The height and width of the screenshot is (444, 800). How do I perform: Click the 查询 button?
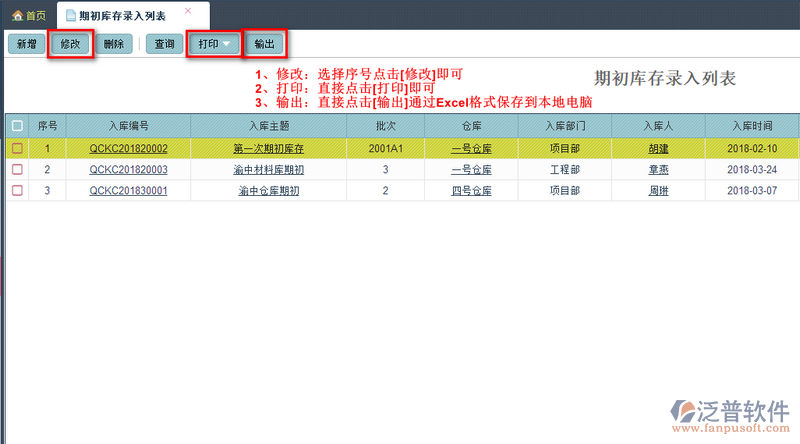tap(164, 44)
